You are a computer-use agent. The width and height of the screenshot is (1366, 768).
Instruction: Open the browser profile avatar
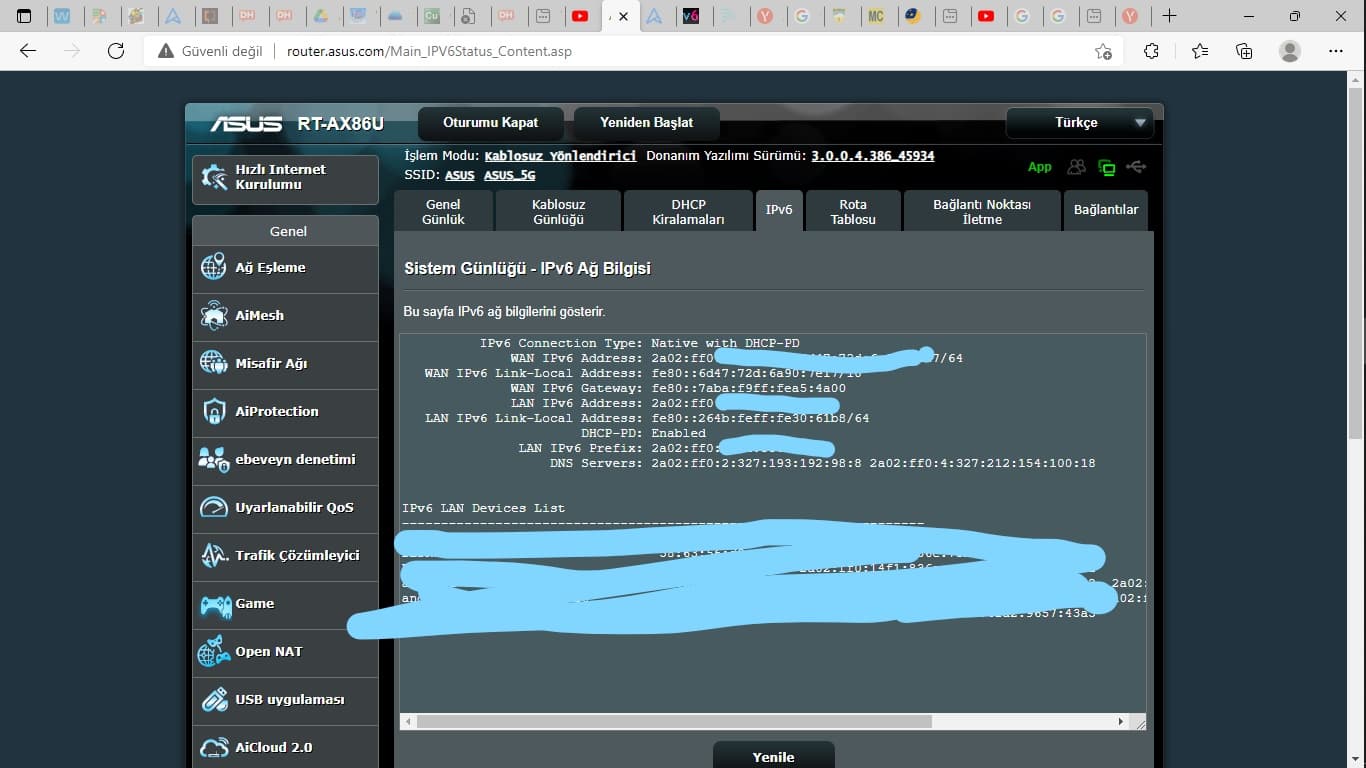pyautogui.click(x=1290, y=51)
